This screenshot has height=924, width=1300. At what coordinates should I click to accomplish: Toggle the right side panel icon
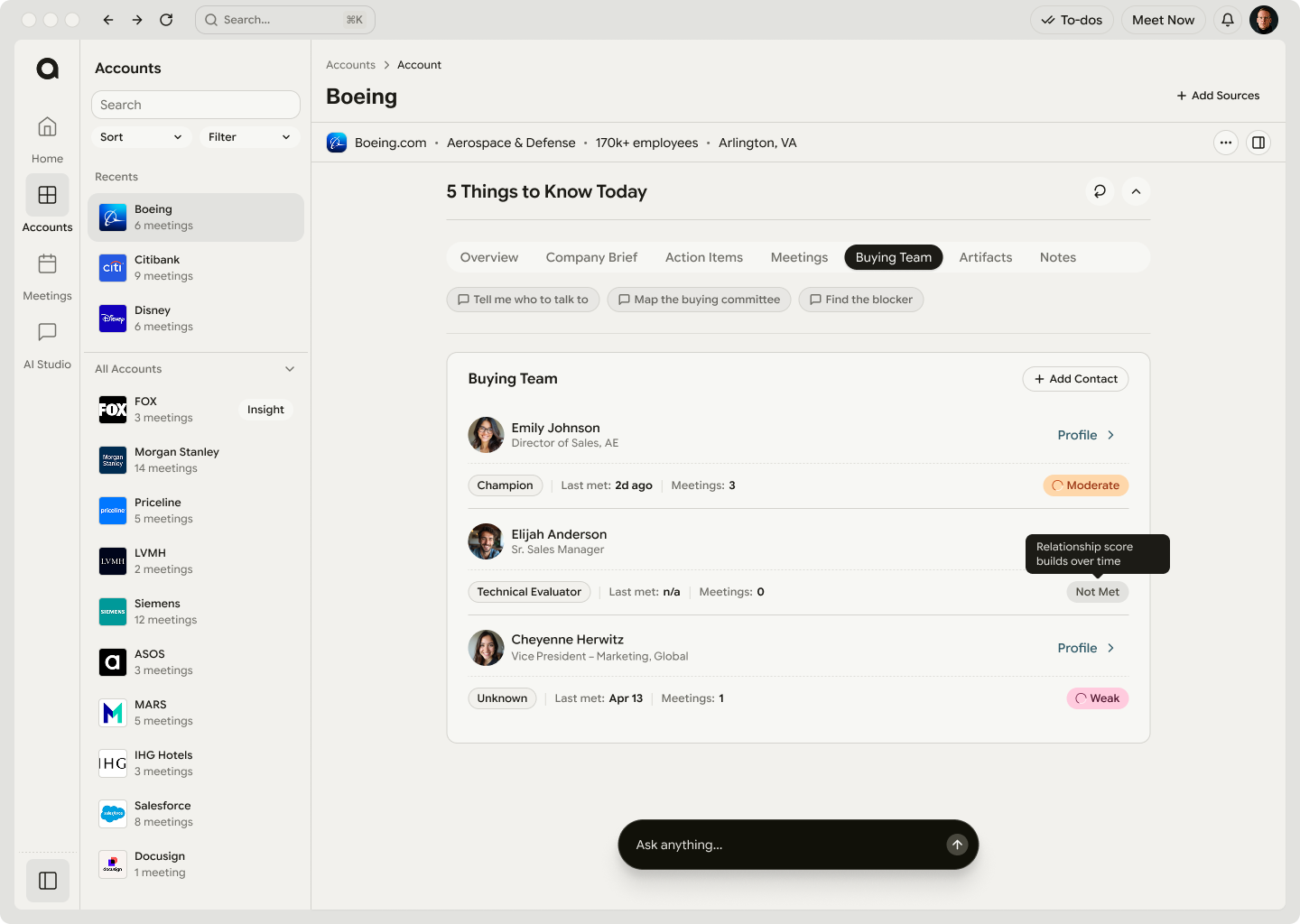[x=1258, y=143]
